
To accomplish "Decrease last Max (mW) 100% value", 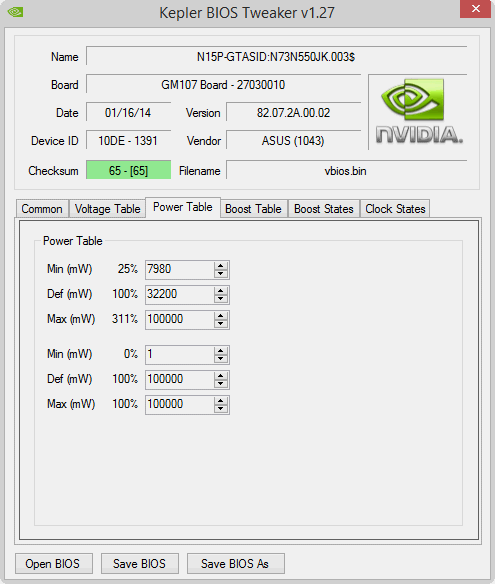I will pos(221,408).
